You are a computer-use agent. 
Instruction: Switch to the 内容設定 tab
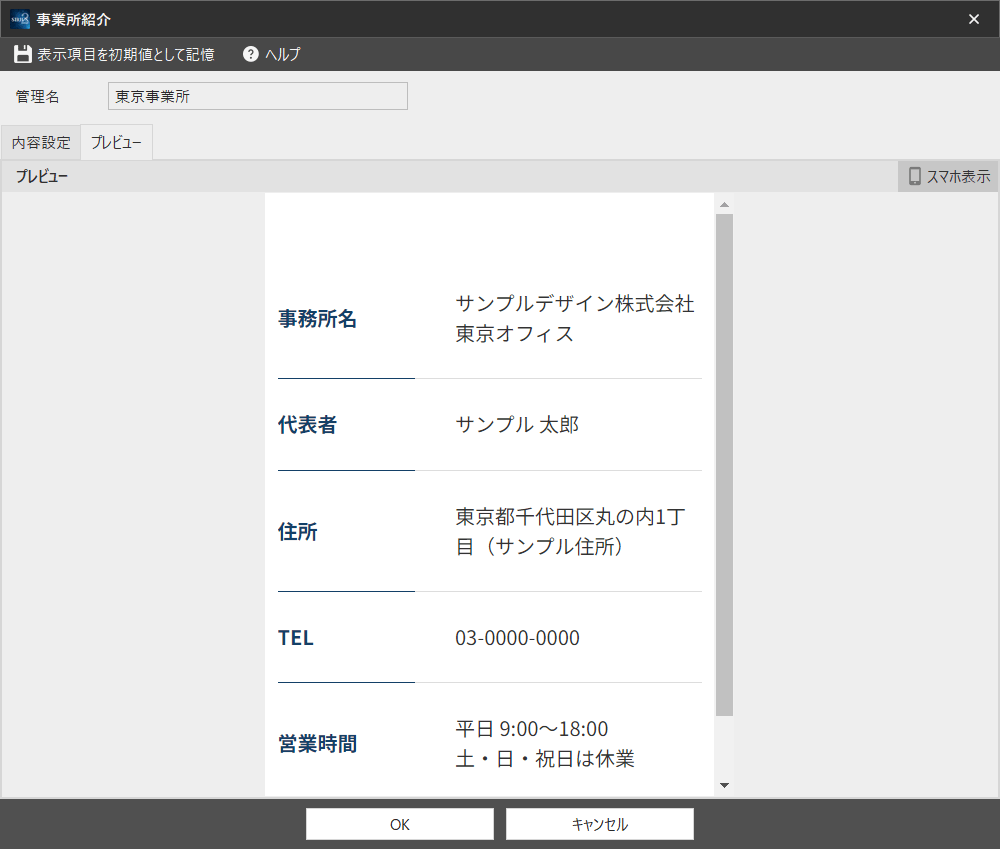[x=41, y=142]
